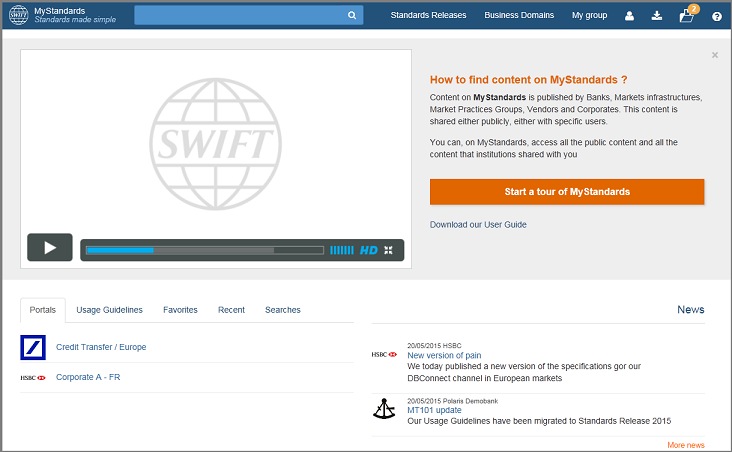
Task: Open the help question mark icon
Action: click(x=717, y=16)
